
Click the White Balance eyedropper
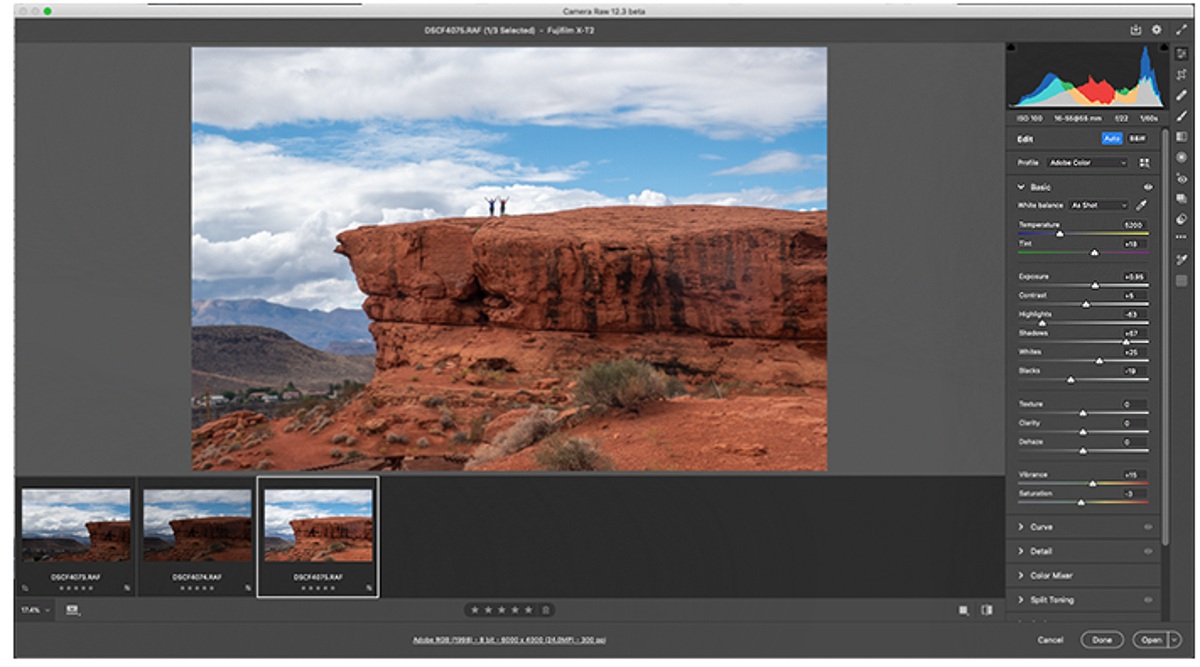click(x=1142, y=205)
